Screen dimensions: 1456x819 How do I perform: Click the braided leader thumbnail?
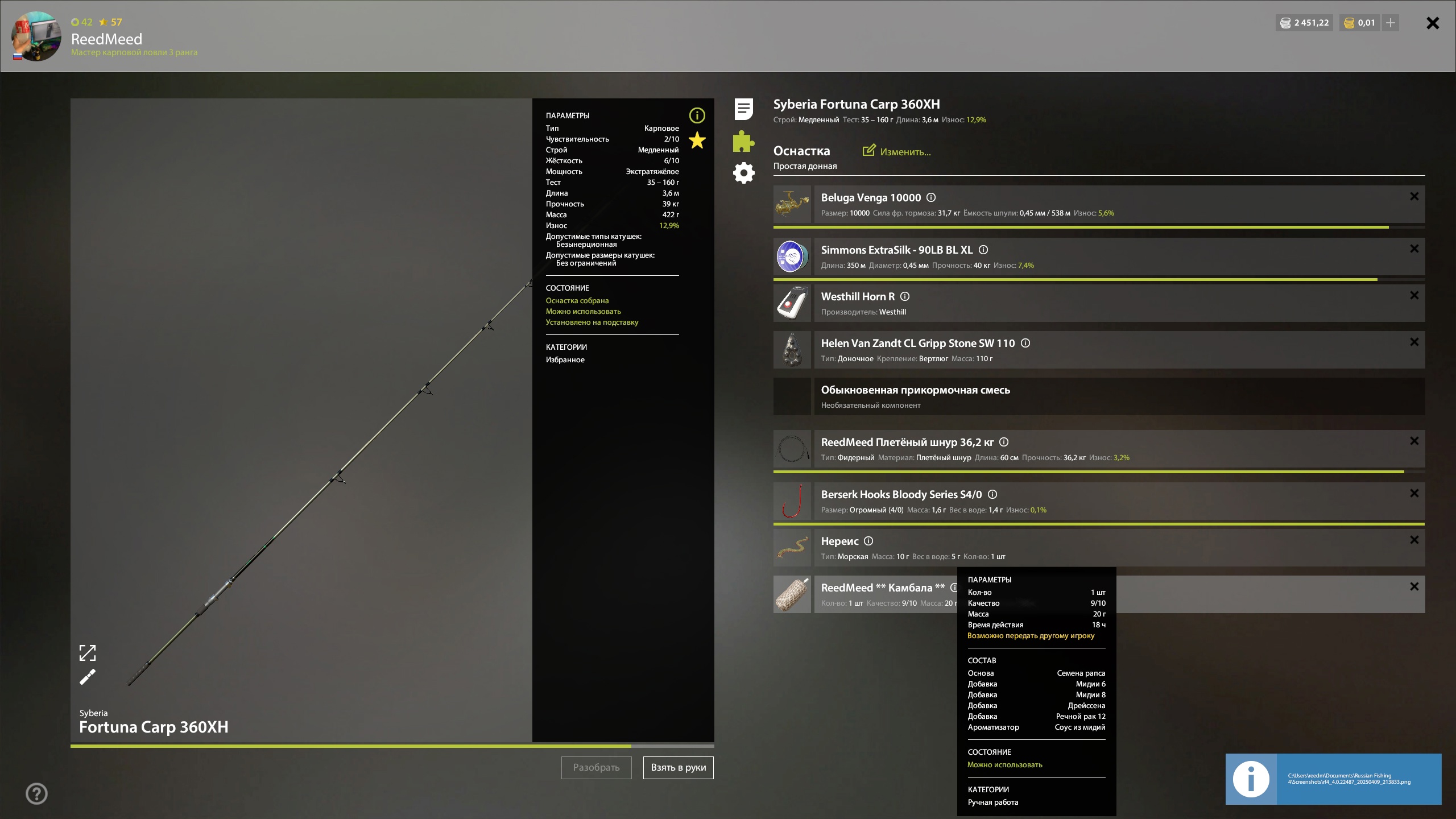(792, 449)
